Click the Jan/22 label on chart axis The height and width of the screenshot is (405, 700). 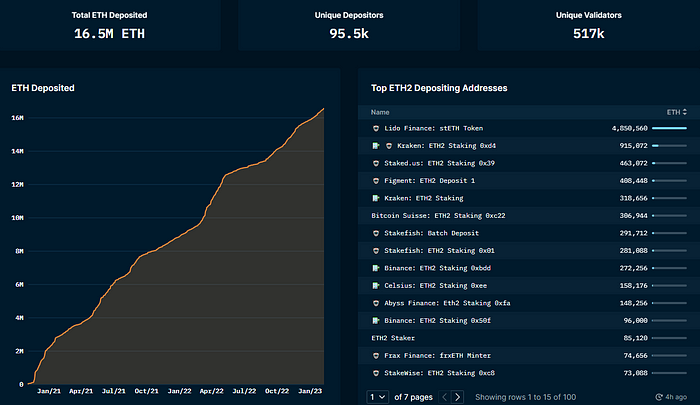pyautogui.click(x=179, y=391)
